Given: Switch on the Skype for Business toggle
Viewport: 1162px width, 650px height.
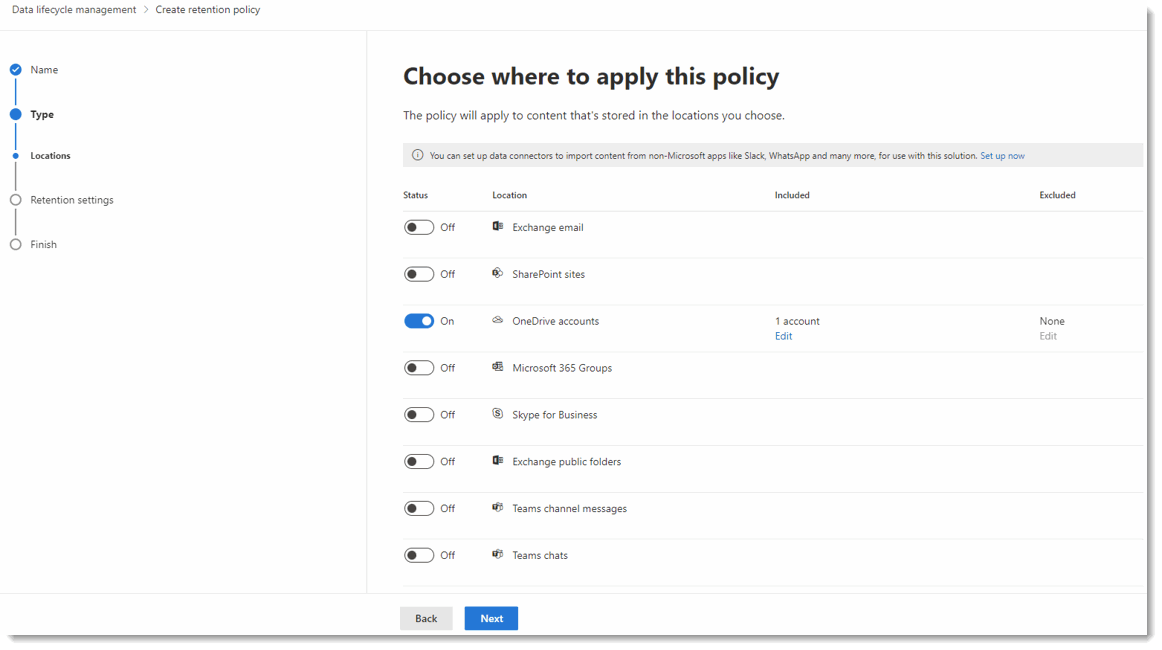Looking at the screenshot, I should [419, 414].
